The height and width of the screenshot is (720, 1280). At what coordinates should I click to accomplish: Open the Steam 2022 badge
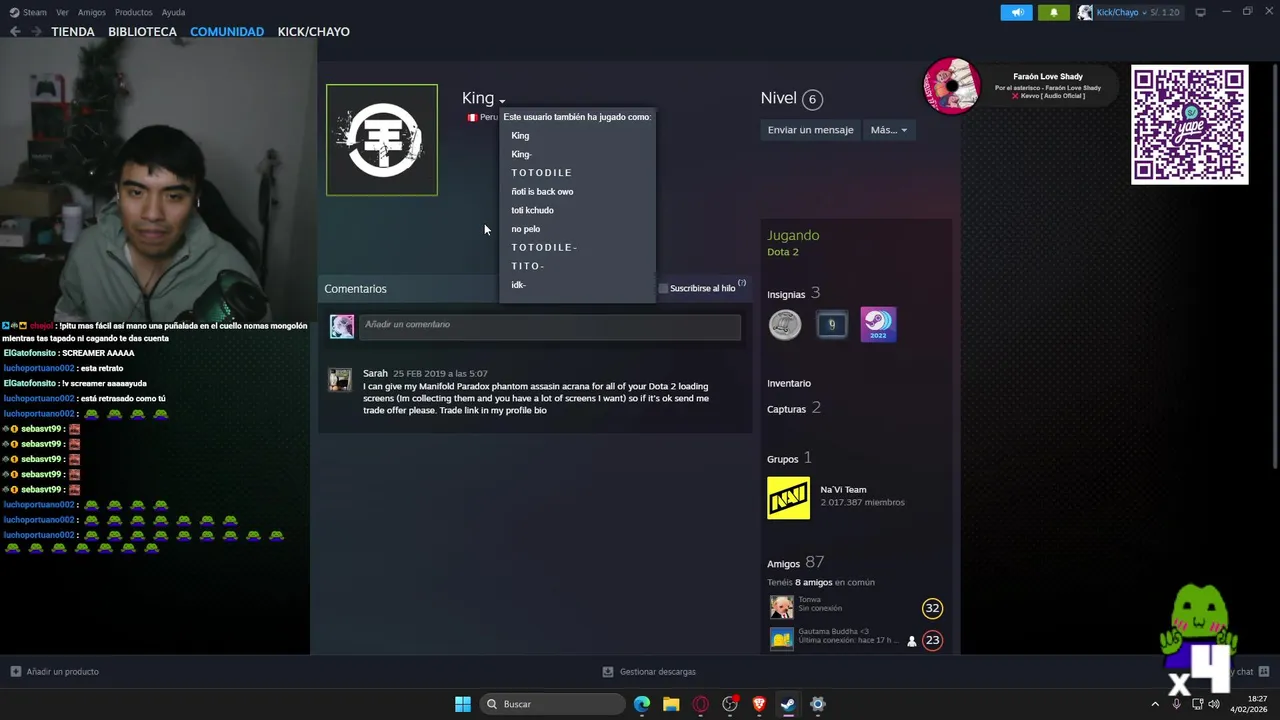coord(878,324)
